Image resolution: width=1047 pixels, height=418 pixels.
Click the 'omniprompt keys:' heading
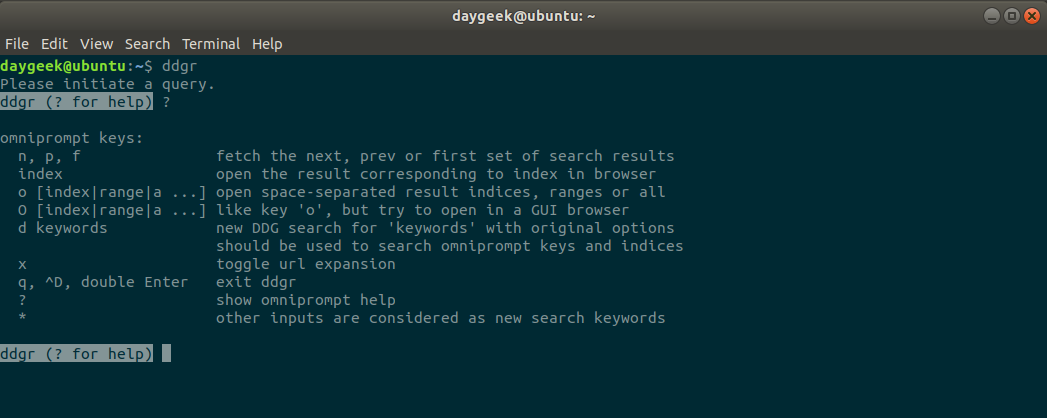tap(72, 138)
